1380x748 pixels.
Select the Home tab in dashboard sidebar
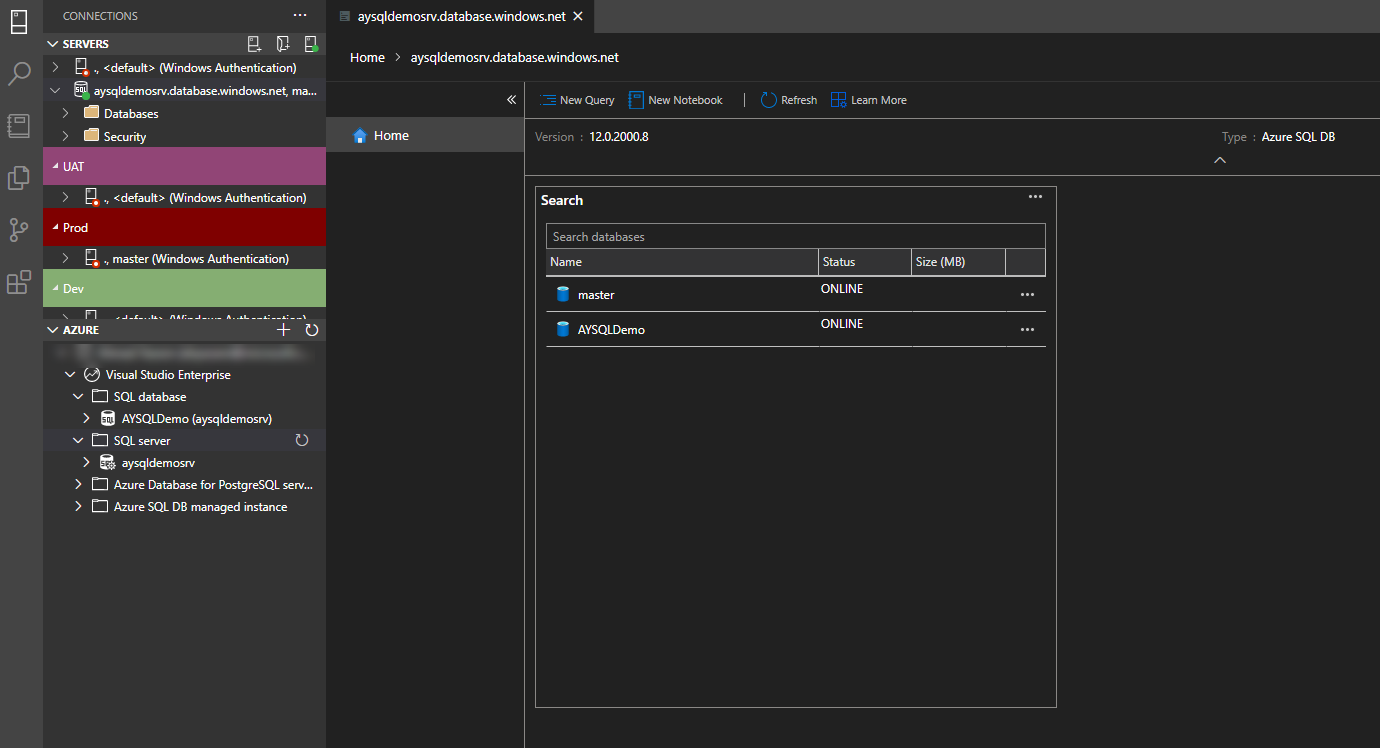pyautogui.click(x=391, y=136)
